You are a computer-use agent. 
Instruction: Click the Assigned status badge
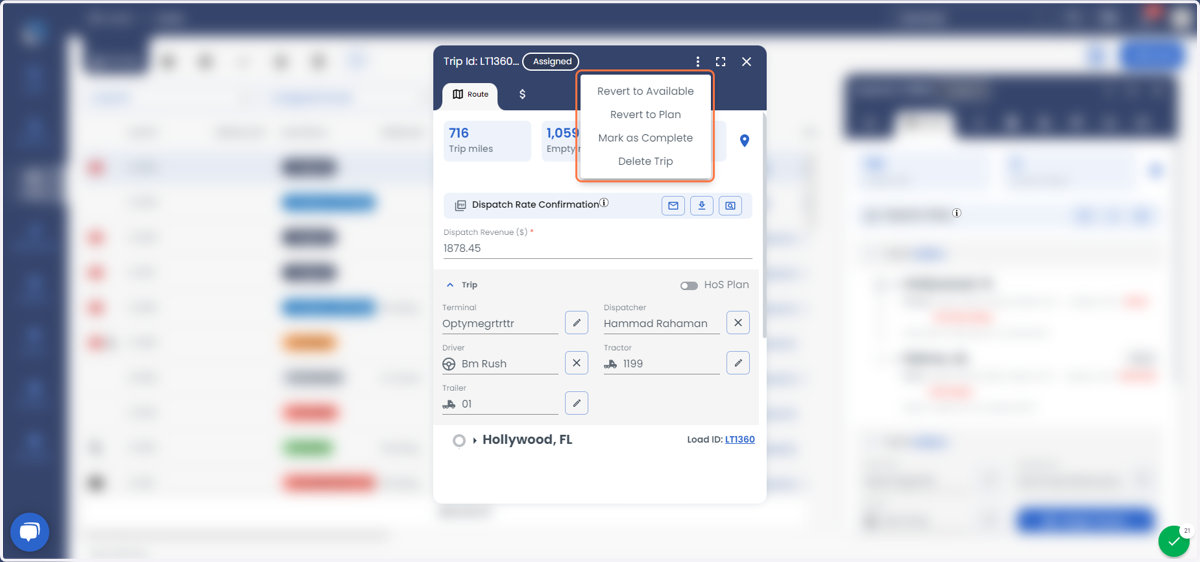551,62
